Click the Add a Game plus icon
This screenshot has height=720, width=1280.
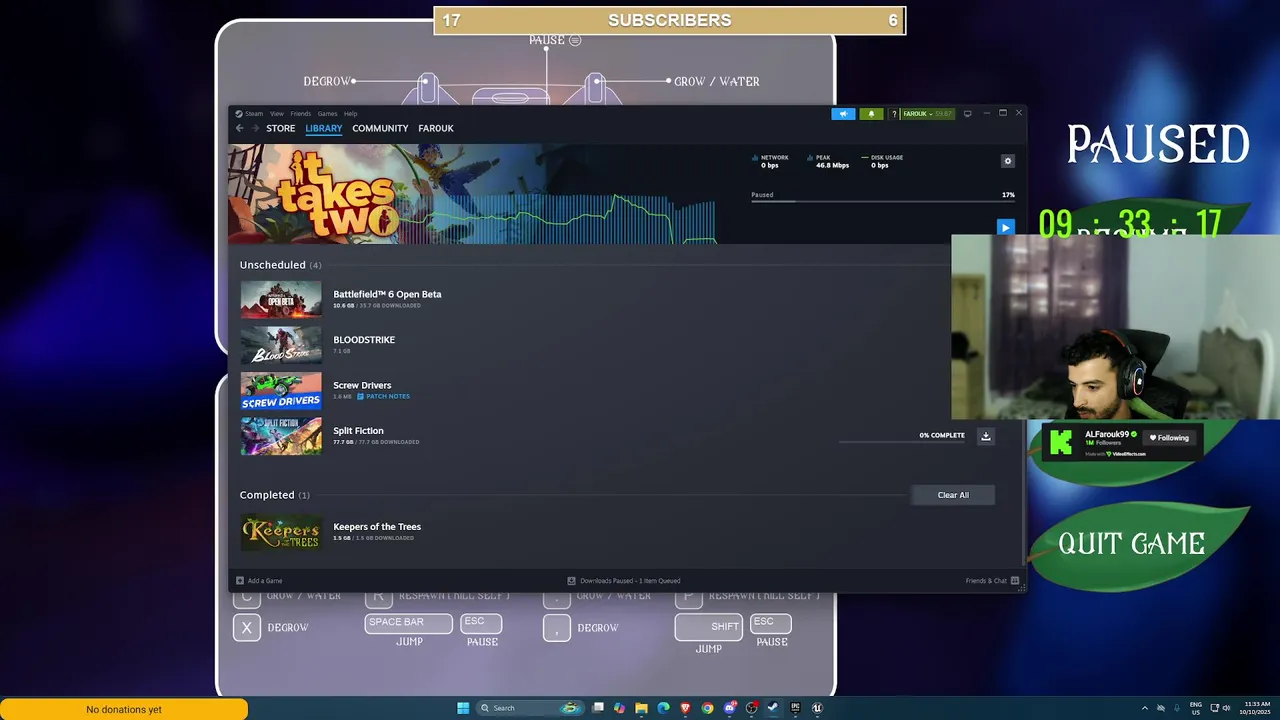(240, 581)
